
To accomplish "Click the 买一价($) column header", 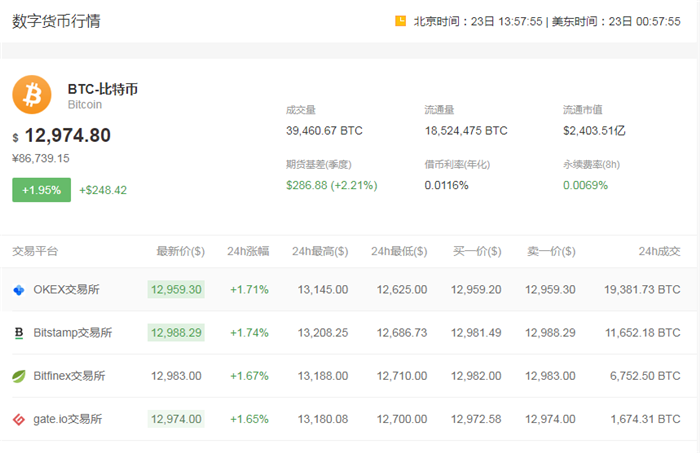I will [x=477, y=251].
